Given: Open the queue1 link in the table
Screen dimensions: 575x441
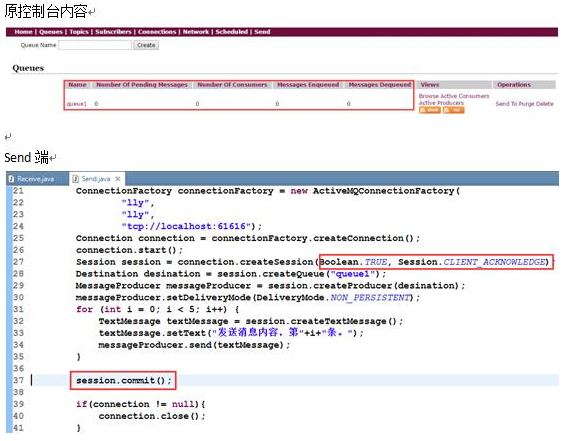Looking at the screenshot, I should click(x=77, y=104).
